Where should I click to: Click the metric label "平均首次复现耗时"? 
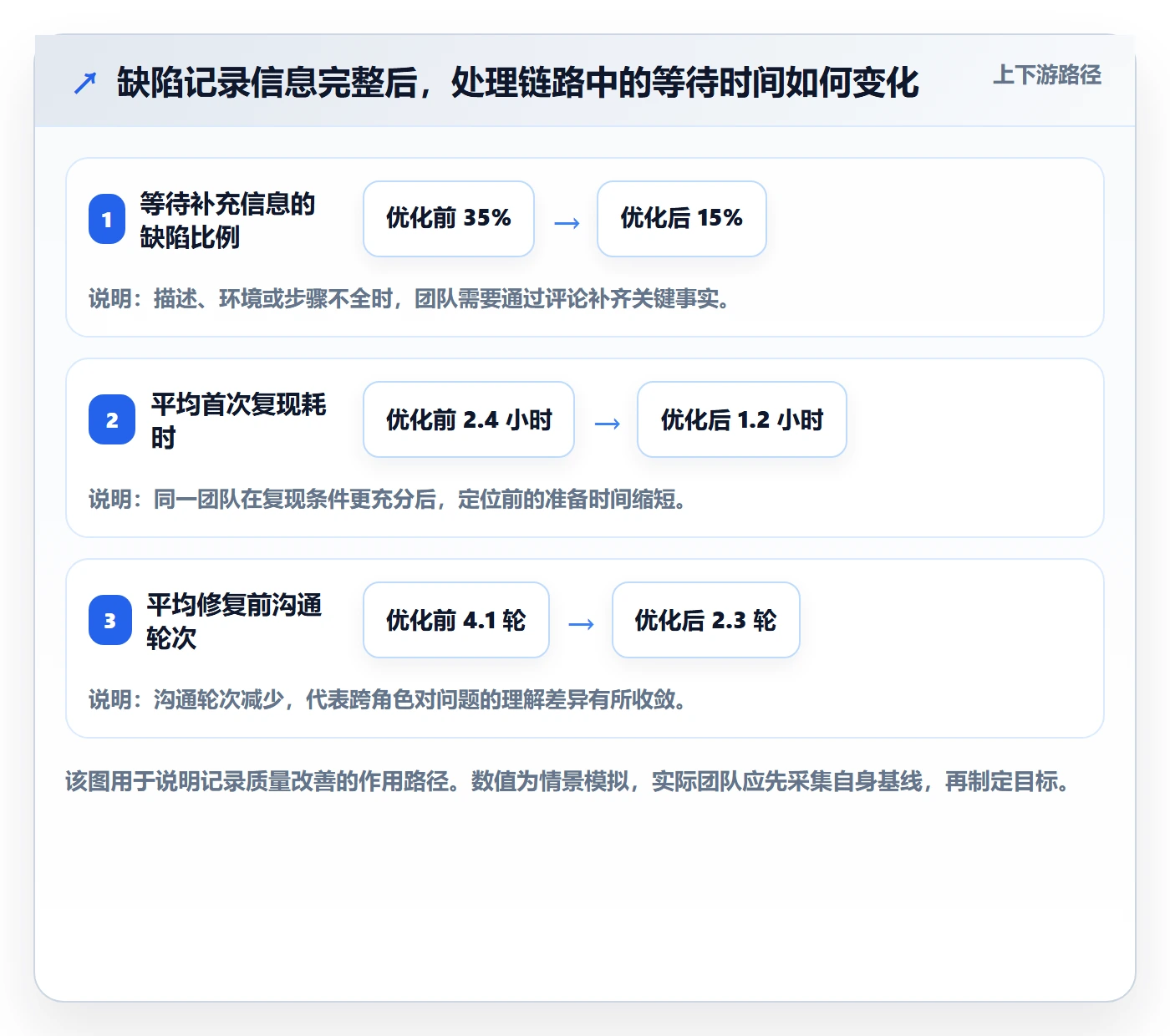coord(238,420)
